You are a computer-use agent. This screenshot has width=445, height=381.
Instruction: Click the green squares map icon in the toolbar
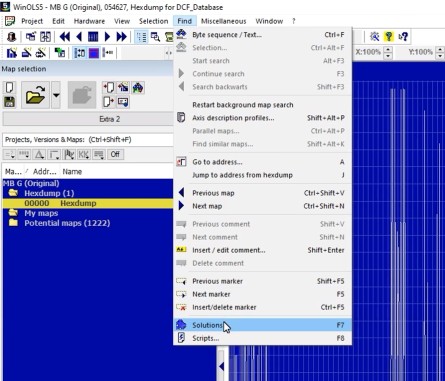pos(60,53)
